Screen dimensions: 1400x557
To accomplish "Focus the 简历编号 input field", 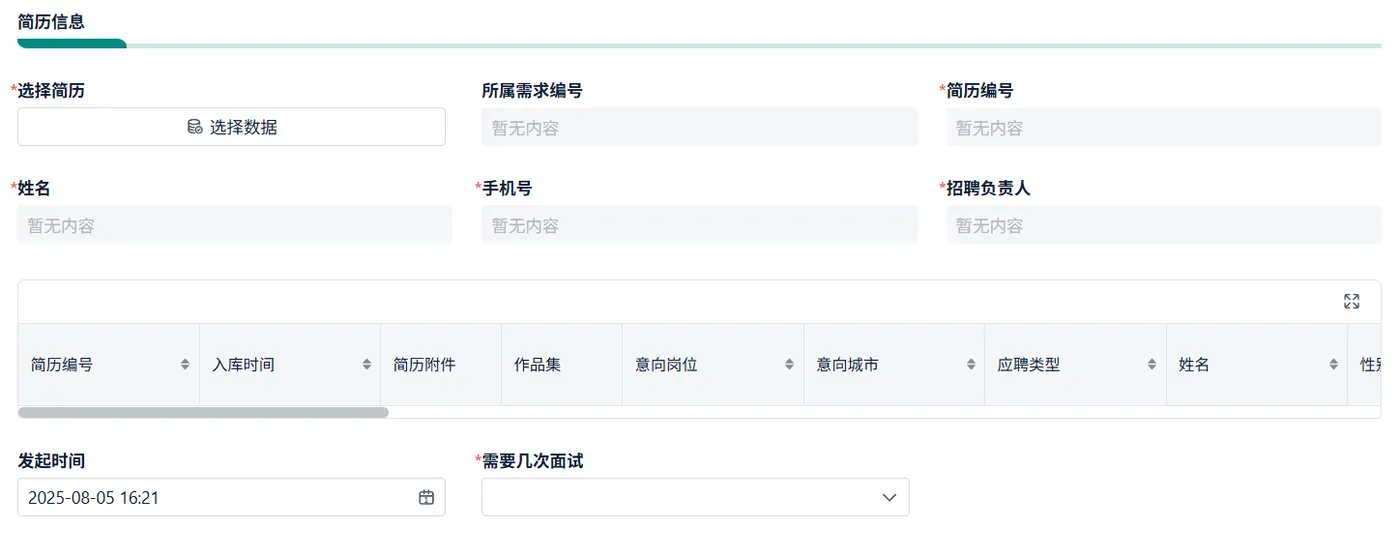I will click(1165, 128).
